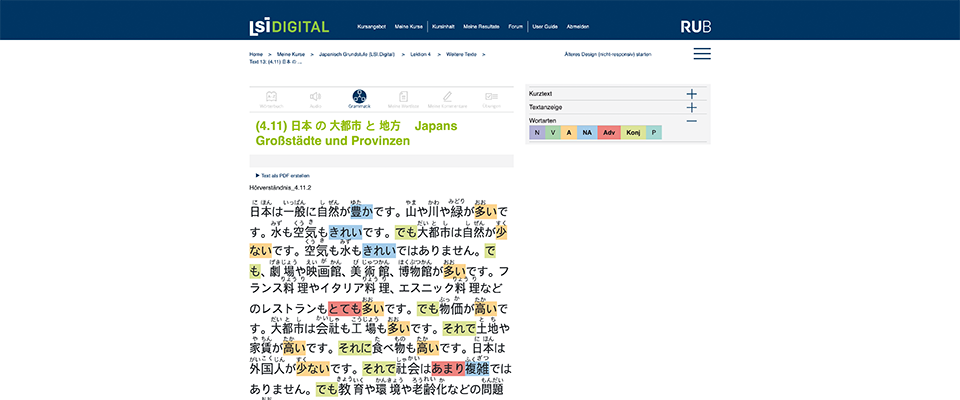Toggle noun (N) highlighting
Viewport: 960px width, 400px height.
(x=537, y=132)
